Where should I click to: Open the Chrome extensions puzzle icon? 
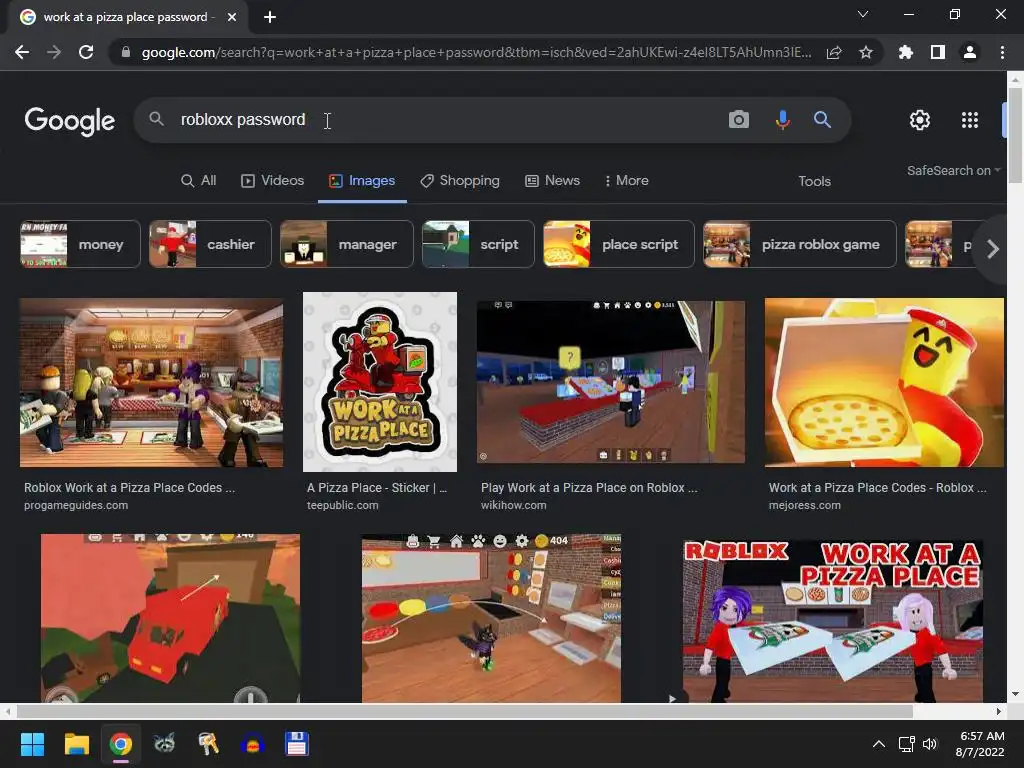click(905, 52)
